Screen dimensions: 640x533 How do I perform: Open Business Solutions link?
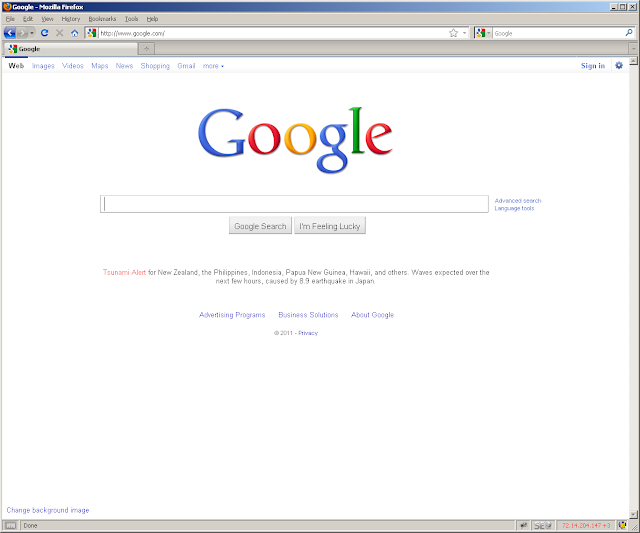308,315
